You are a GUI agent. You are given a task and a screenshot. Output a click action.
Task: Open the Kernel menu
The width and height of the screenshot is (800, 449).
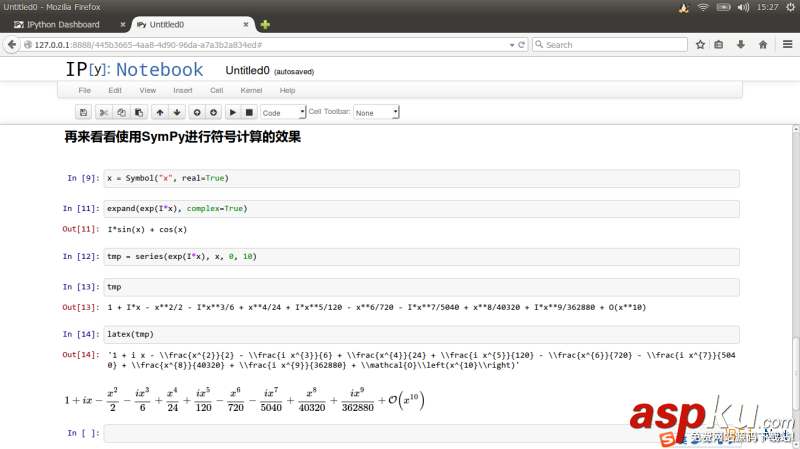point(251,90)
